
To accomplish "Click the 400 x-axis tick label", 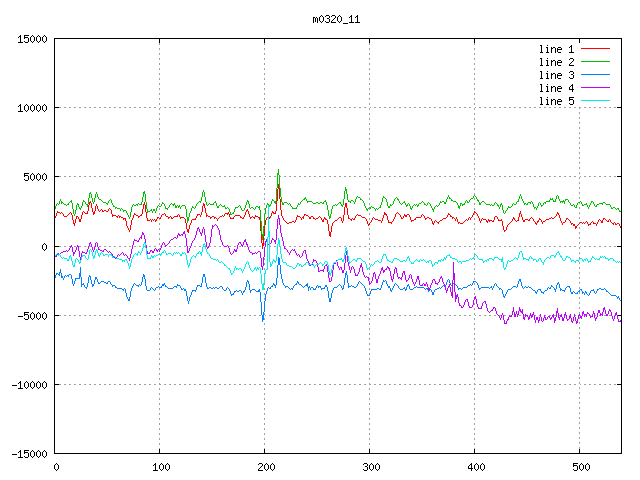I will click(x=474, y=467).
